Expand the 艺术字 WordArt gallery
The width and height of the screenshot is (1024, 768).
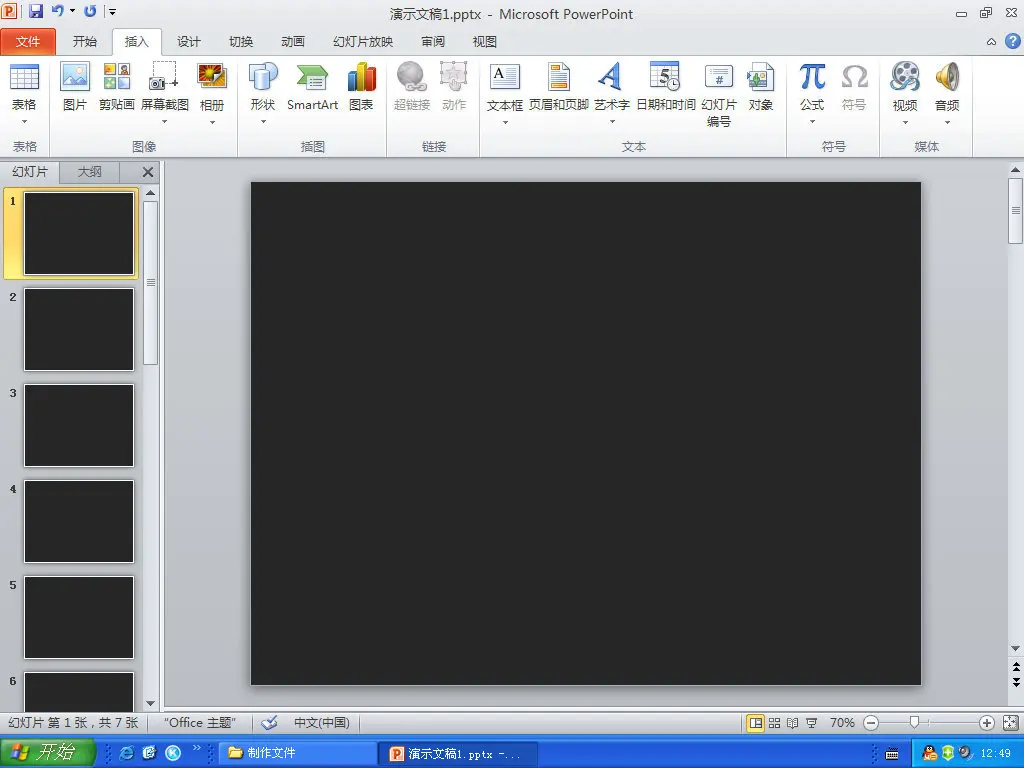tap(611, 112)
